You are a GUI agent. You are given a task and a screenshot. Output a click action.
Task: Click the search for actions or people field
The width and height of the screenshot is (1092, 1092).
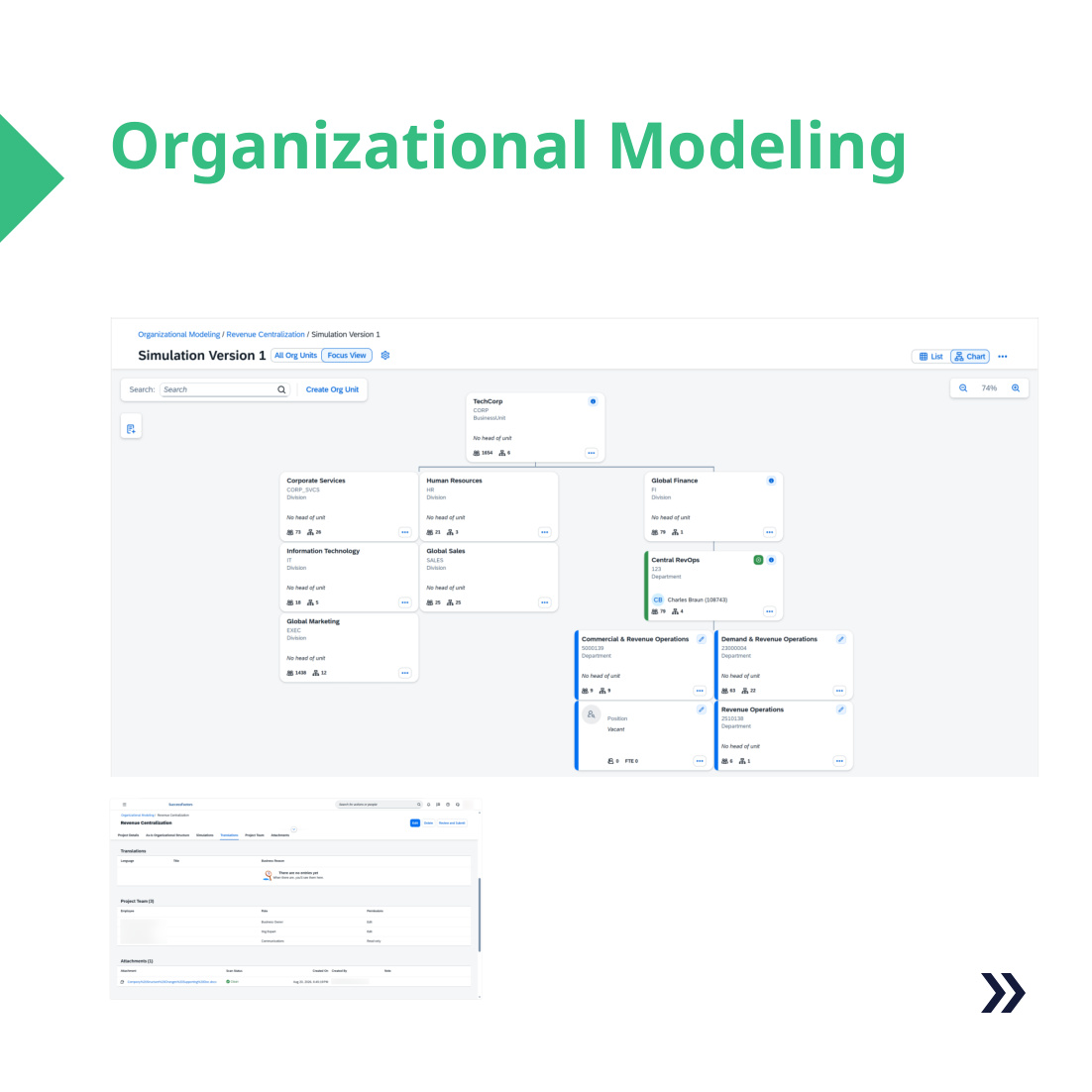pyautogui.click(x=379, y=805)
